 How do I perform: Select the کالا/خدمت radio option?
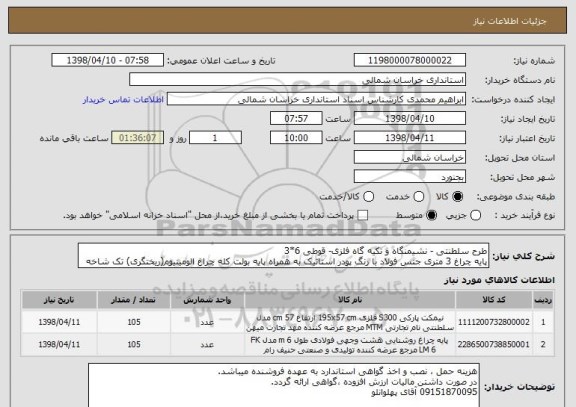(x=368, y=197)
